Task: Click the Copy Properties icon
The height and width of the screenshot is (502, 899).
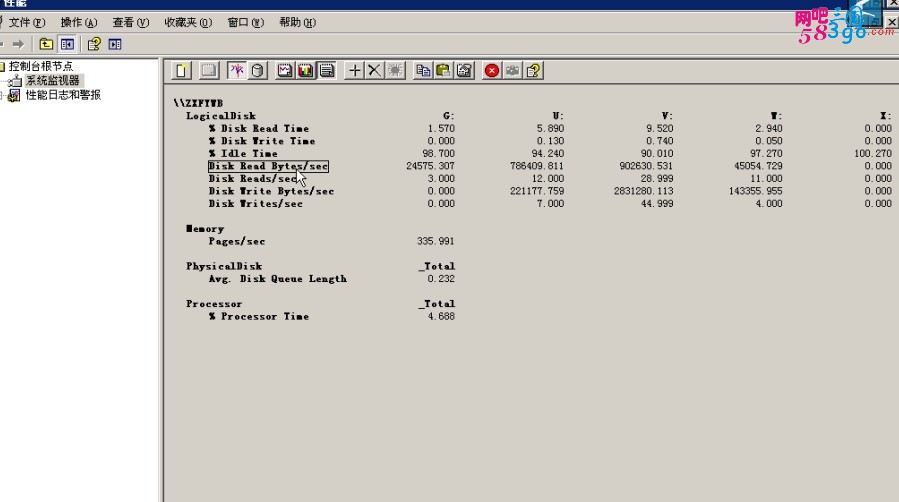Action: [x=423, y=70]
